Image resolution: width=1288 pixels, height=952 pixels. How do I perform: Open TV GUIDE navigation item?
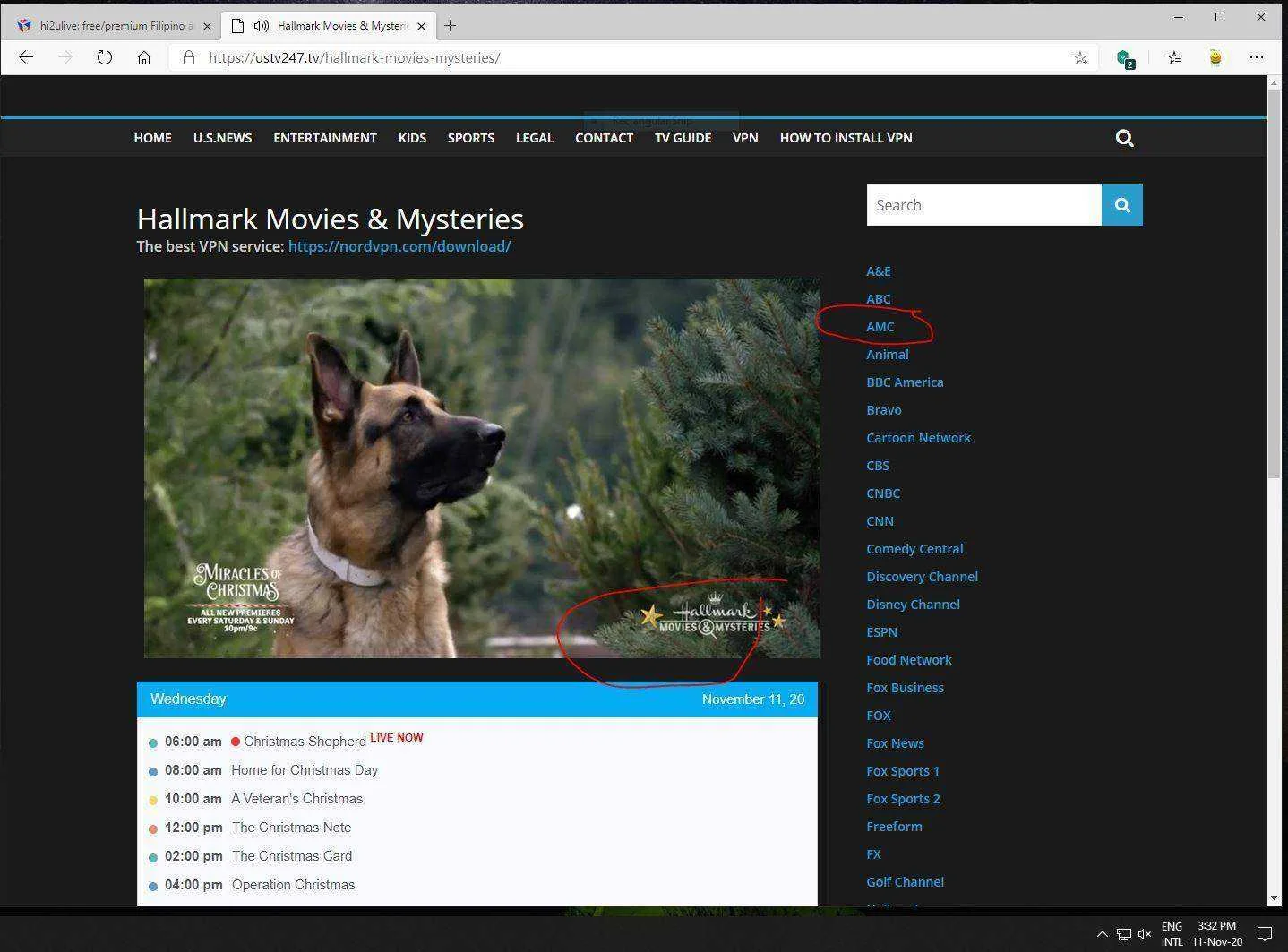[x=683, y=138]
